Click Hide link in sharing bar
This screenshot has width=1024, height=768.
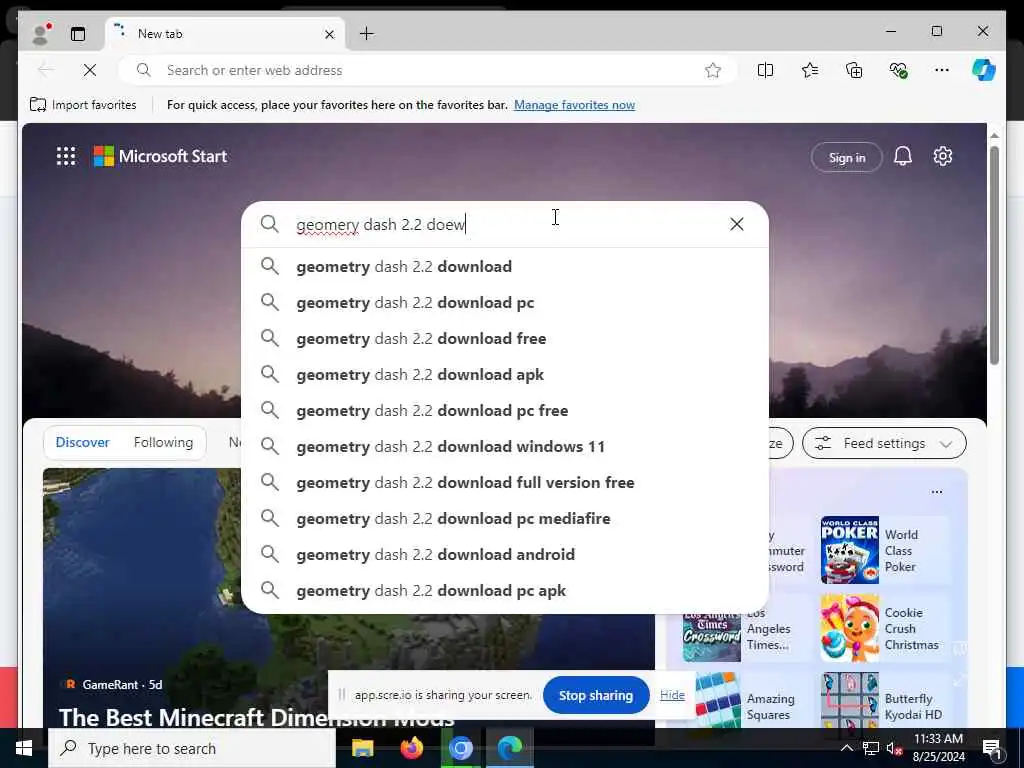[672, 695]
